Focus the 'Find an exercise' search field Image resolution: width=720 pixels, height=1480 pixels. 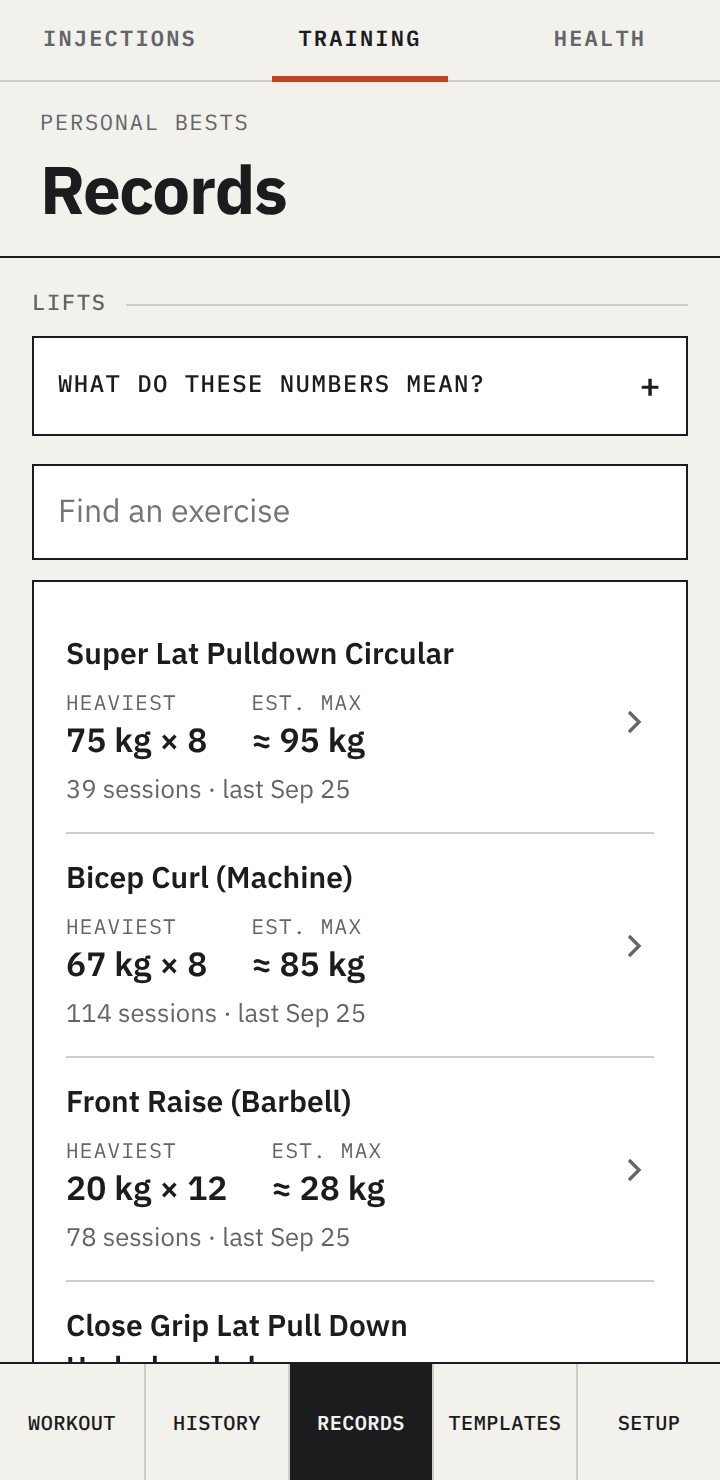coord(360,512)
